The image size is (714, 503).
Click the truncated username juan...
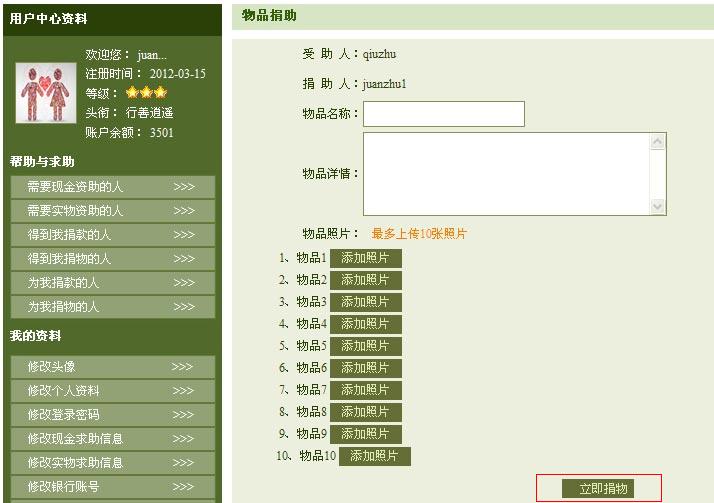point(152,55)
